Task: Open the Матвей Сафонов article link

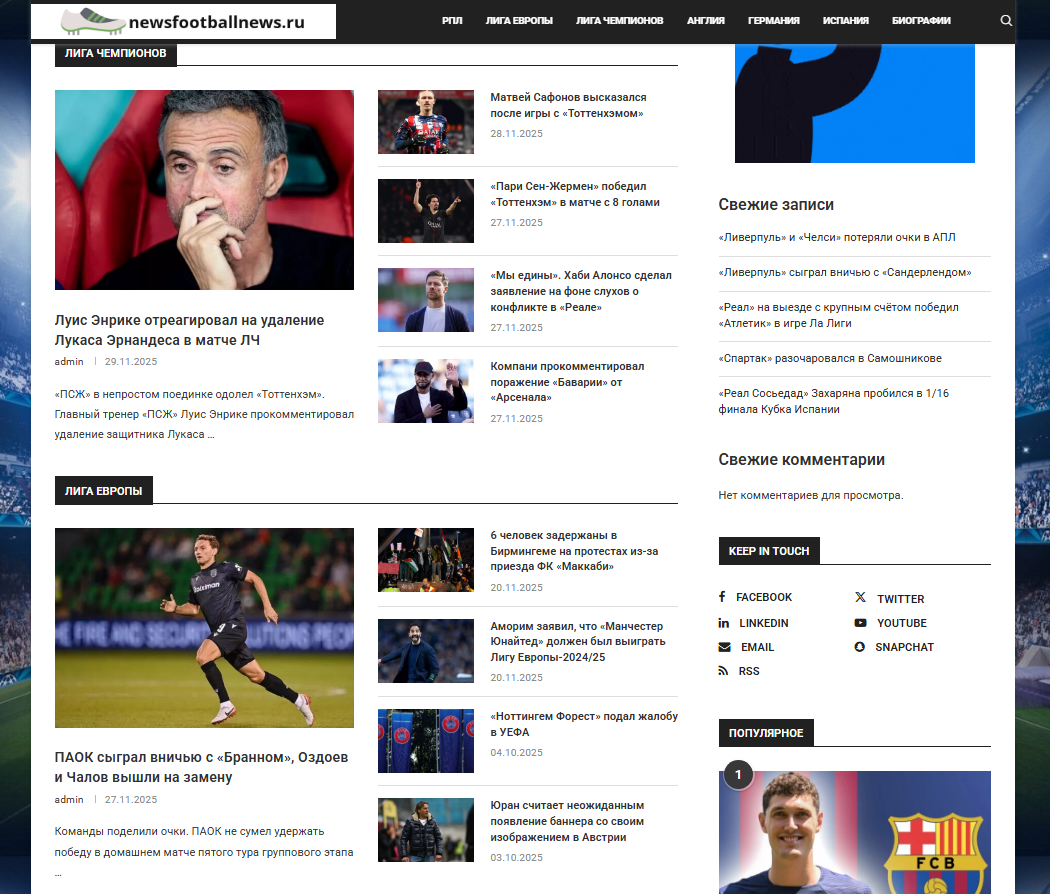Action: click(x=568, y=105)
